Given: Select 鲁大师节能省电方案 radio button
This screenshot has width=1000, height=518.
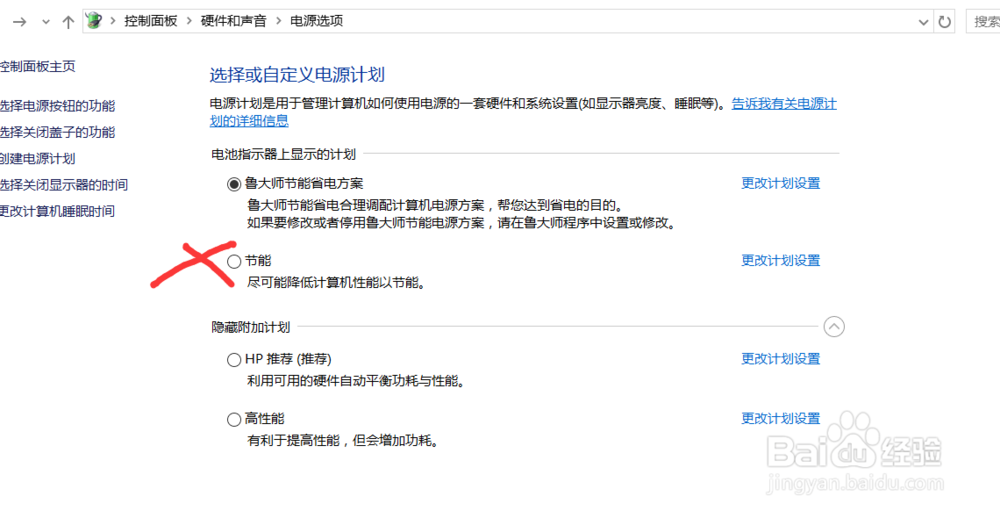Looking at the screenshot, I should tap(234, 184).
